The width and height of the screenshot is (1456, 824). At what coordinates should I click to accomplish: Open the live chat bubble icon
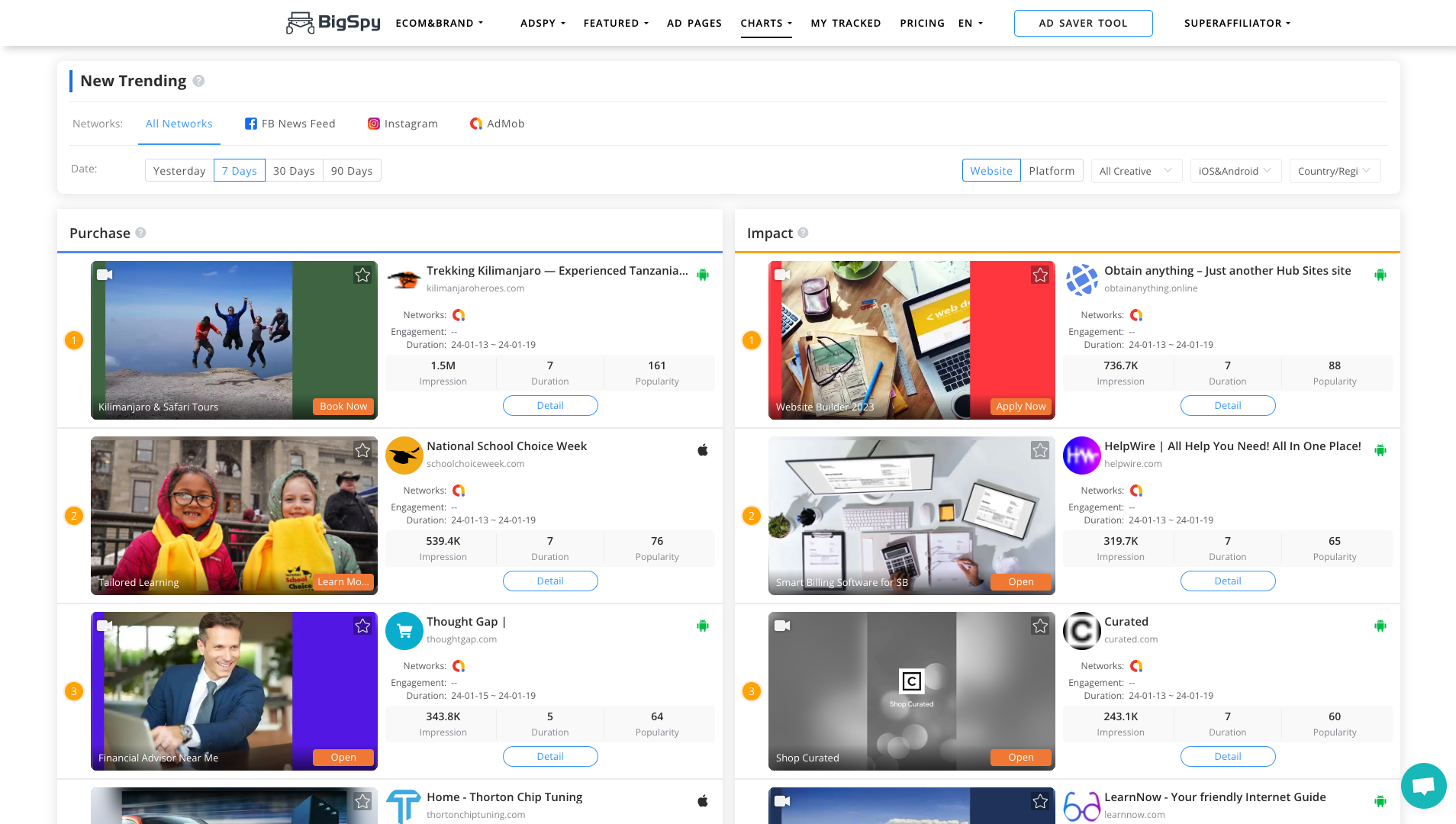[1423, 785]
